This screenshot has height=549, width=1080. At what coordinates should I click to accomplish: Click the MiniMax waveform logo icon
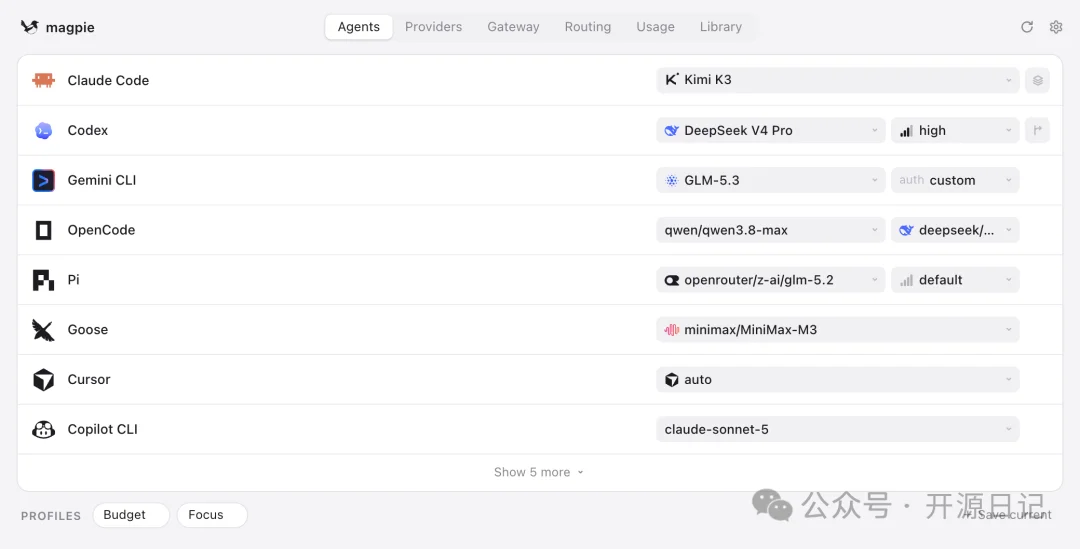[x=672, y=330]
